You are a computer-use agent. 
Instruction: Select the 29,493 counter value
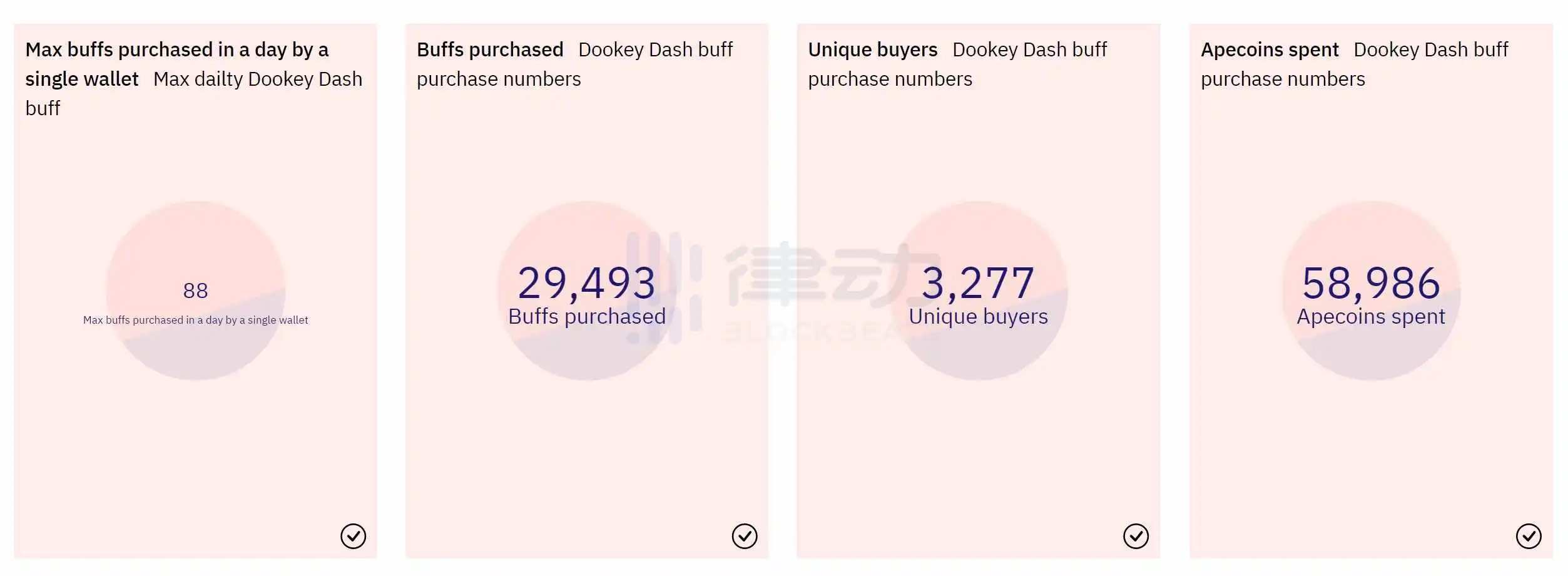(586, 283)
